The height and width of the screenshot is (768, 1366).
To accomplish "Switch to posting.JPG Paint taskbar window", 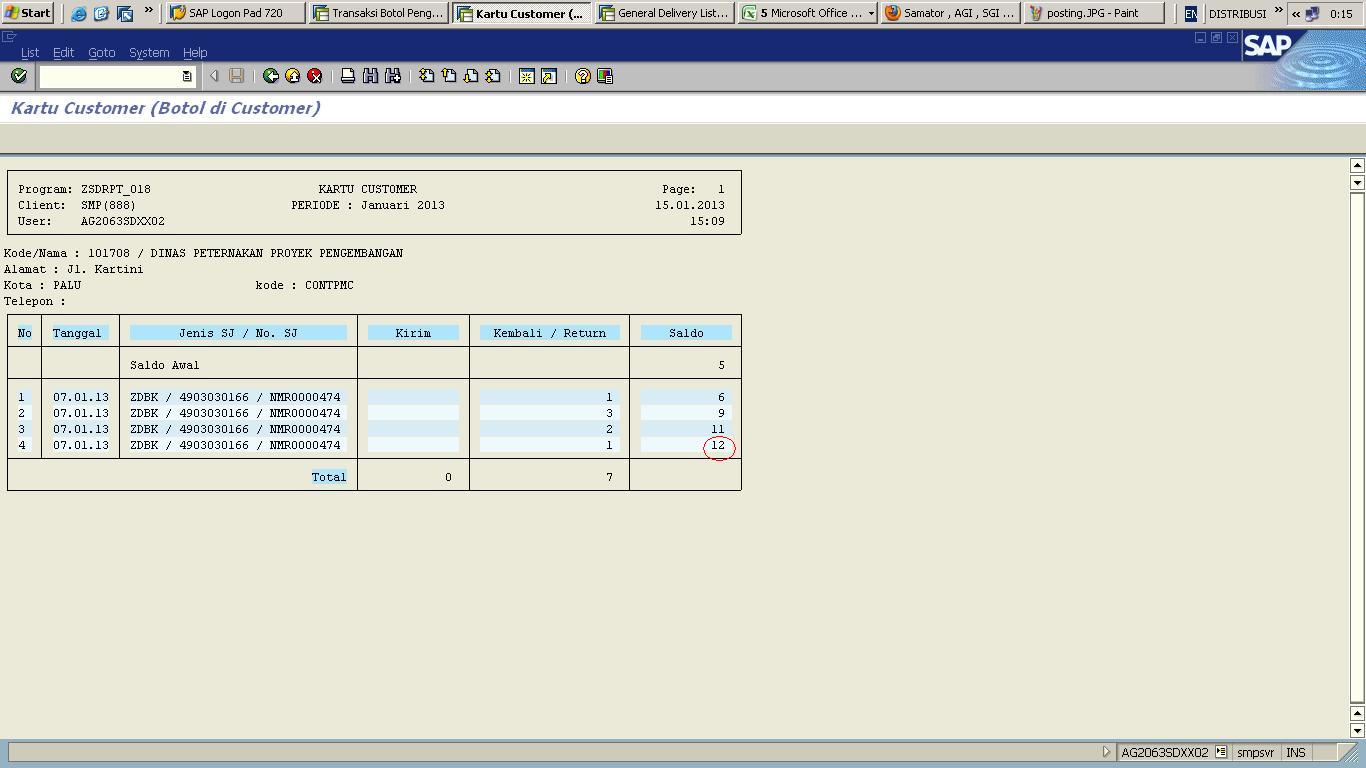I will point(1094,13).
